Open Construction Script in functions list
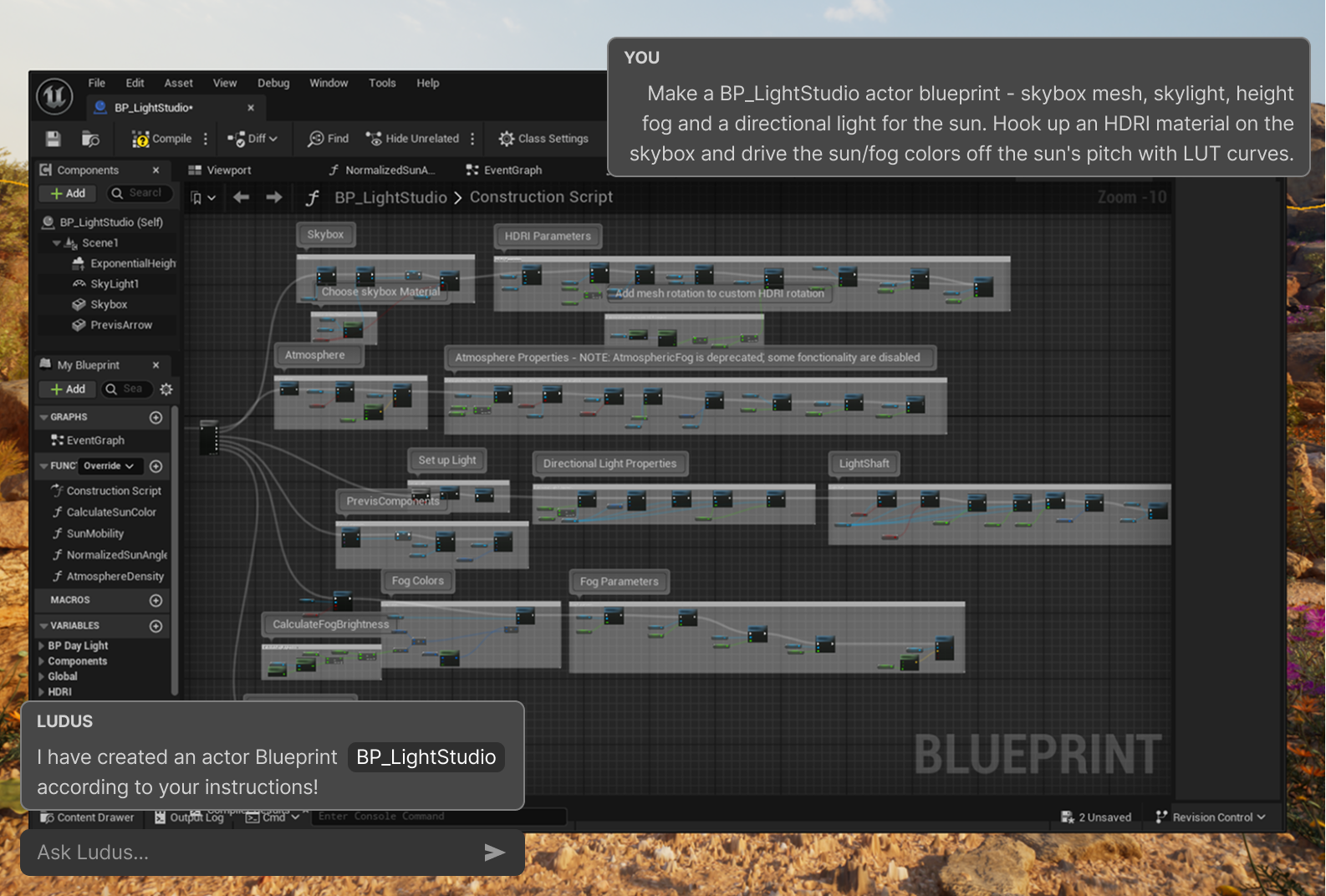Image resolution: width=1326 pixels, height=896 pixels. [x=106, y=491]
